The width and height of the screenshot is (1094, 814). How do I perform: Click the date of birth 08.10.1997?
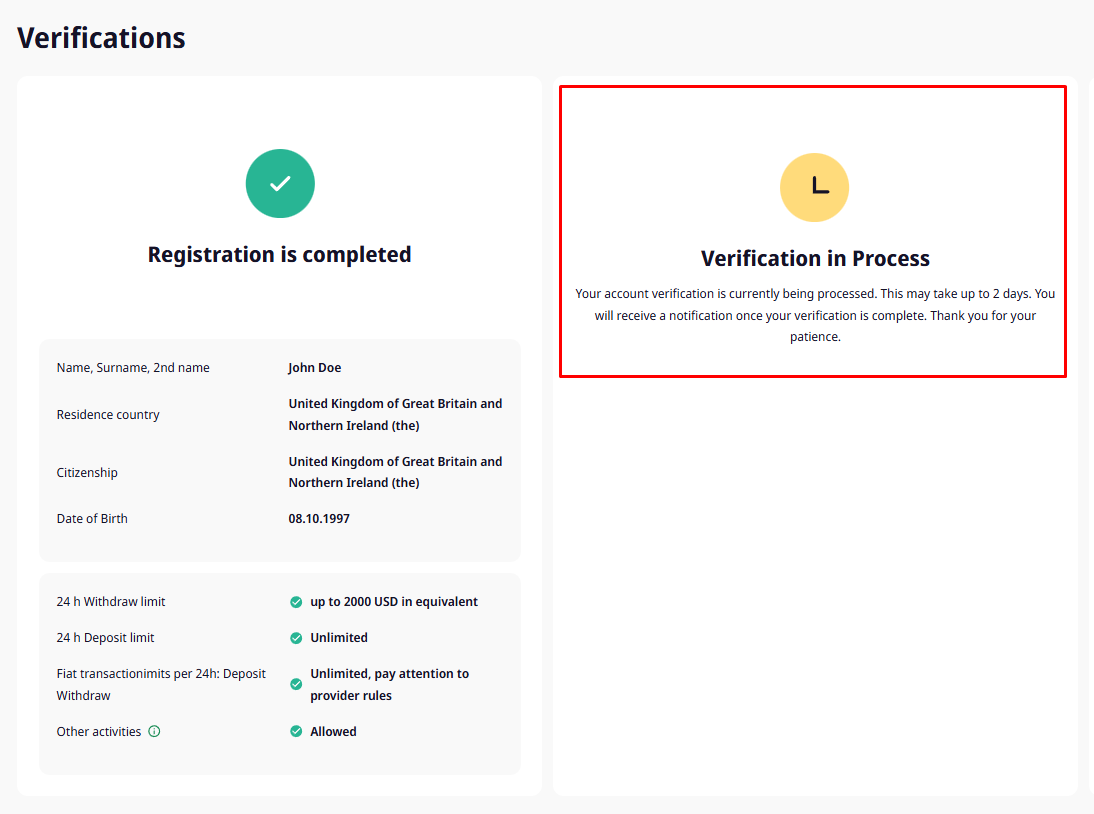click(x=319, y=518)
